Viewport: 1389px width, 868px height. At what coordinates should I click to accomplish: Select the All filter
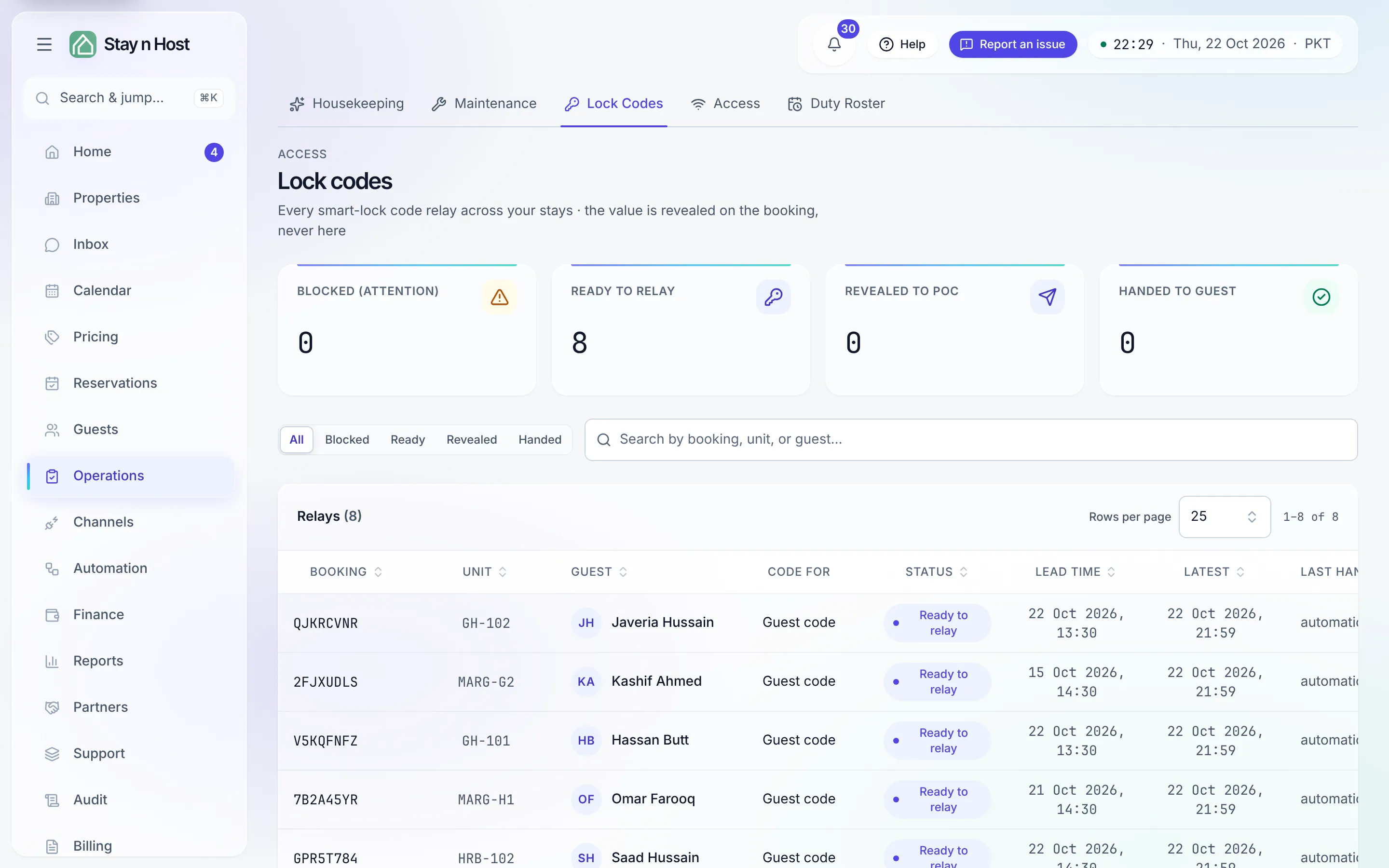coord(297,440)
